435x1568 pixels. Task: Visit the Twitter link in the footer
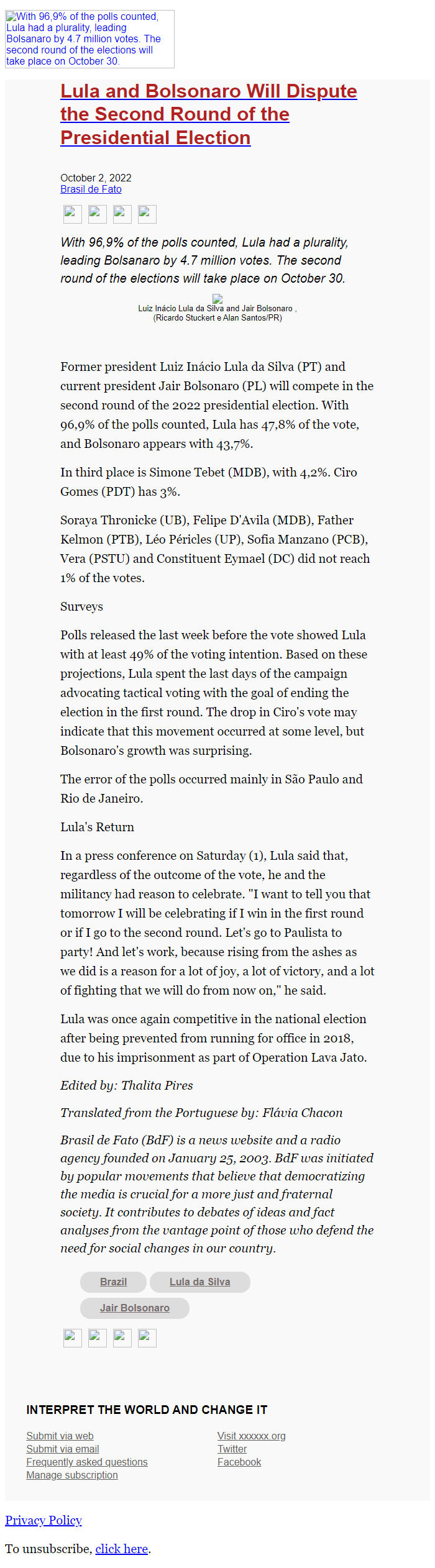pyautogui.click(x=232, y=1449)
